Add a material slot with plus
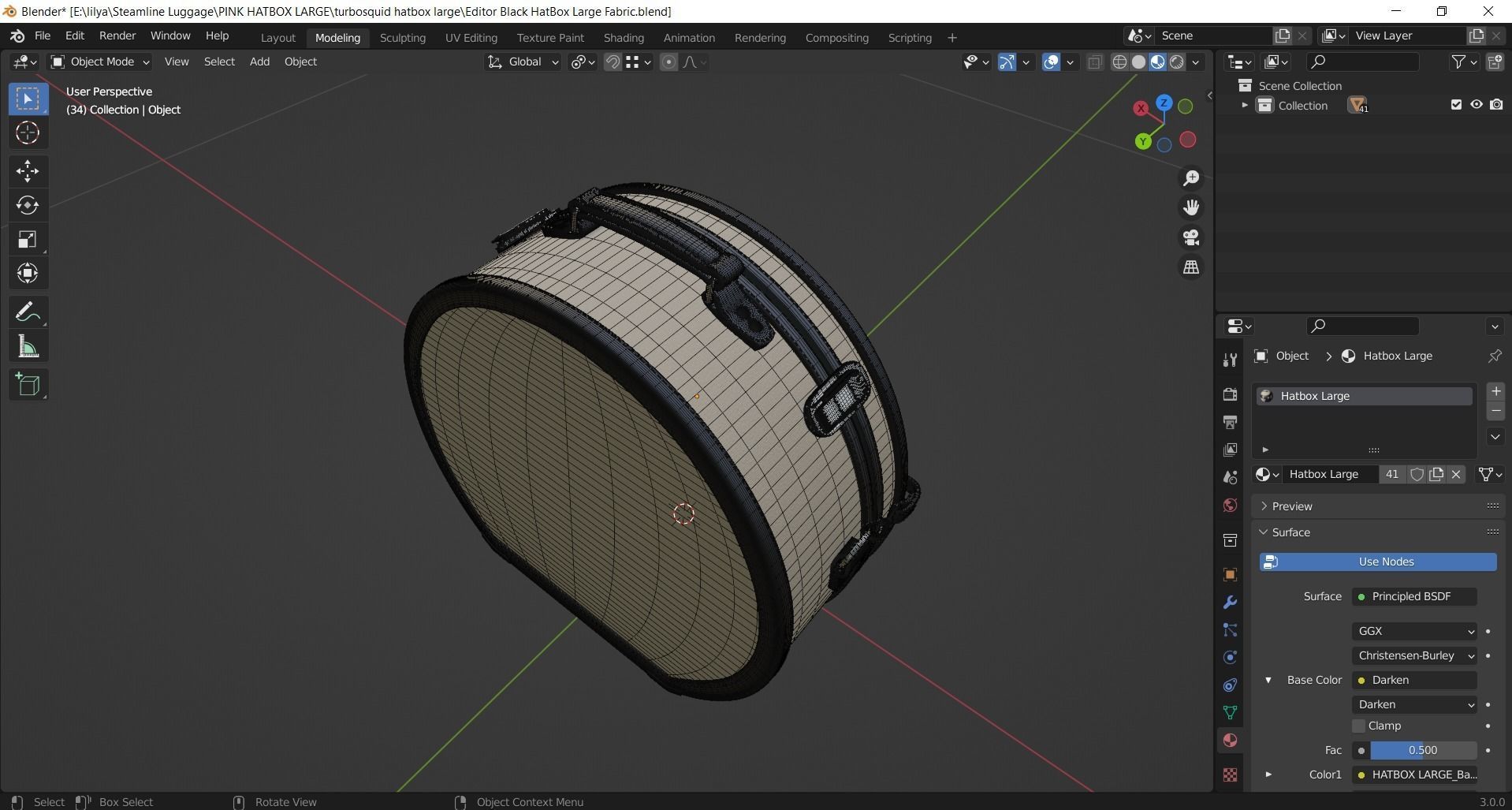This screenshot has width=1512, height=810. coord(1495,391)
